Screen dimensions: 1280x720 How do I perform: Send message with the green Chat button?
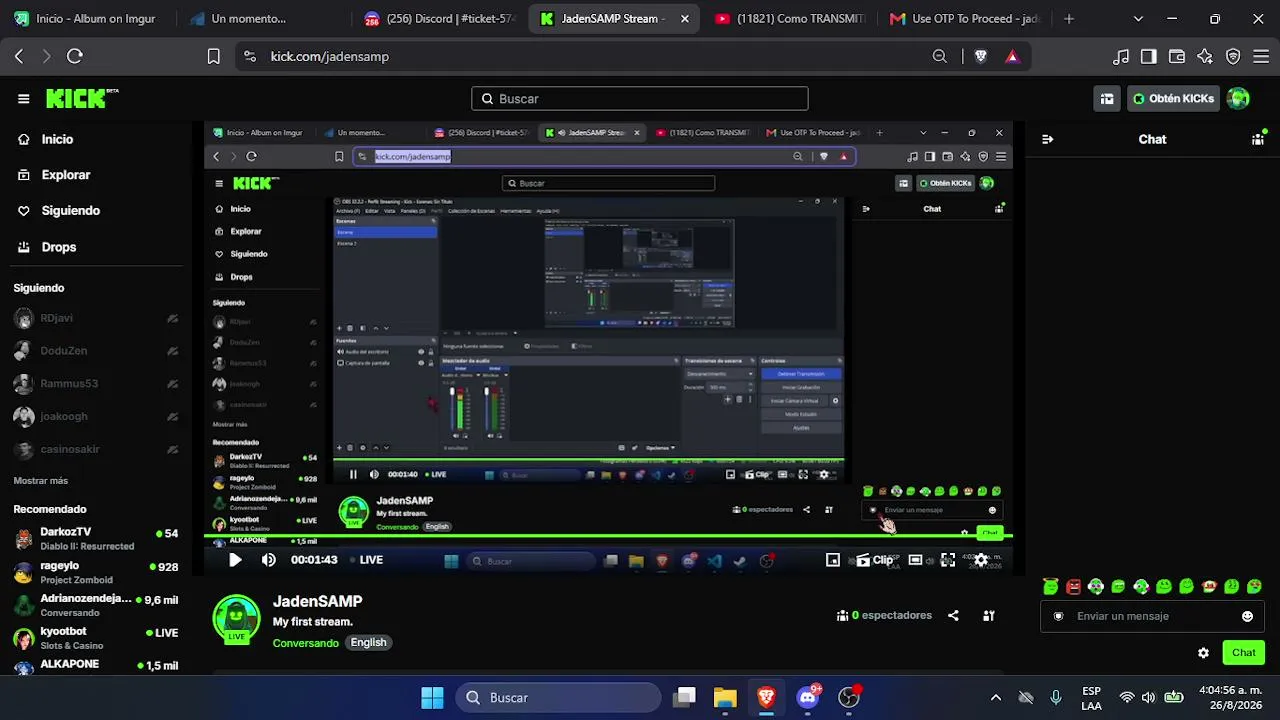[1244, 653]
